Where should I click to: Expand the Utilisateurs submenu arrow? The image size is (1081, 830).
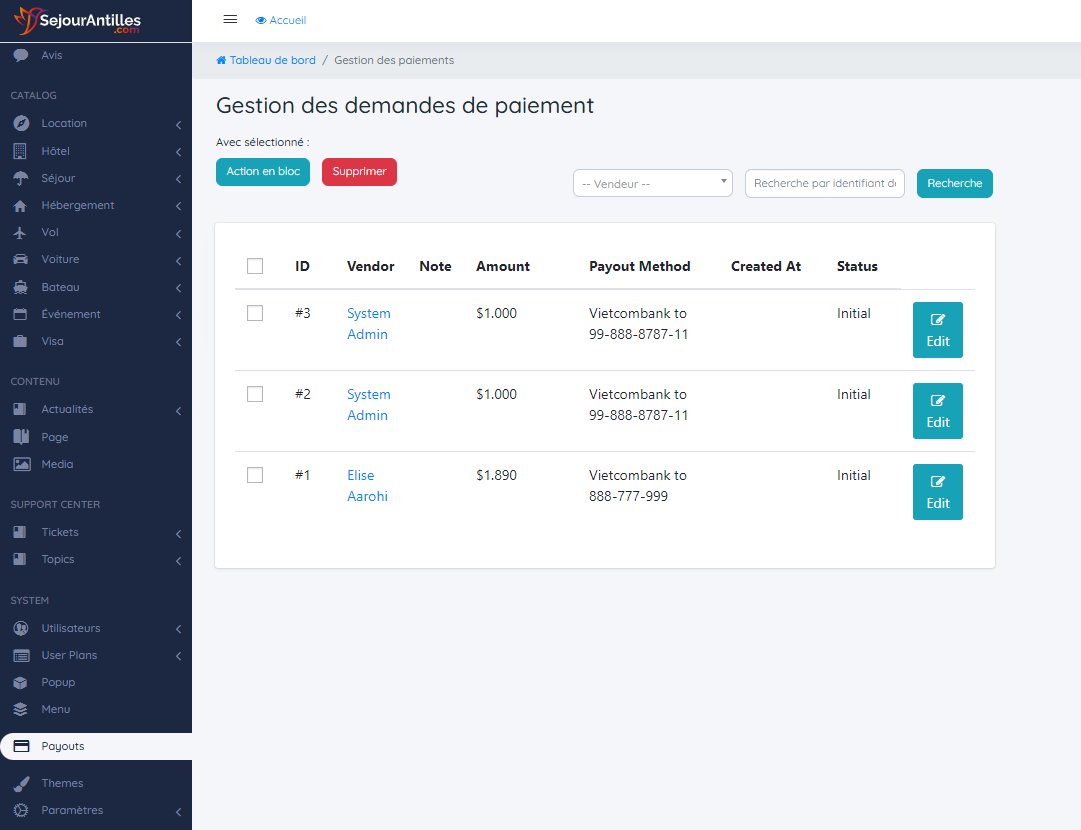click(x=178, y=629)
